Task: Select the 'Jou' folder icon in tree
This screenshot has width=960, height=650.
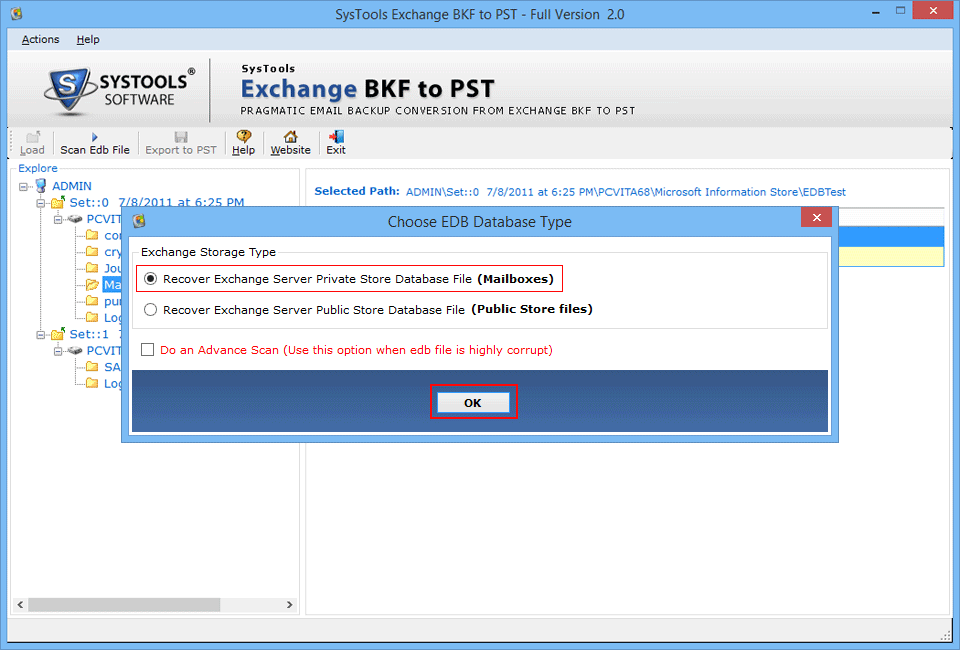Action: point(92,267)
